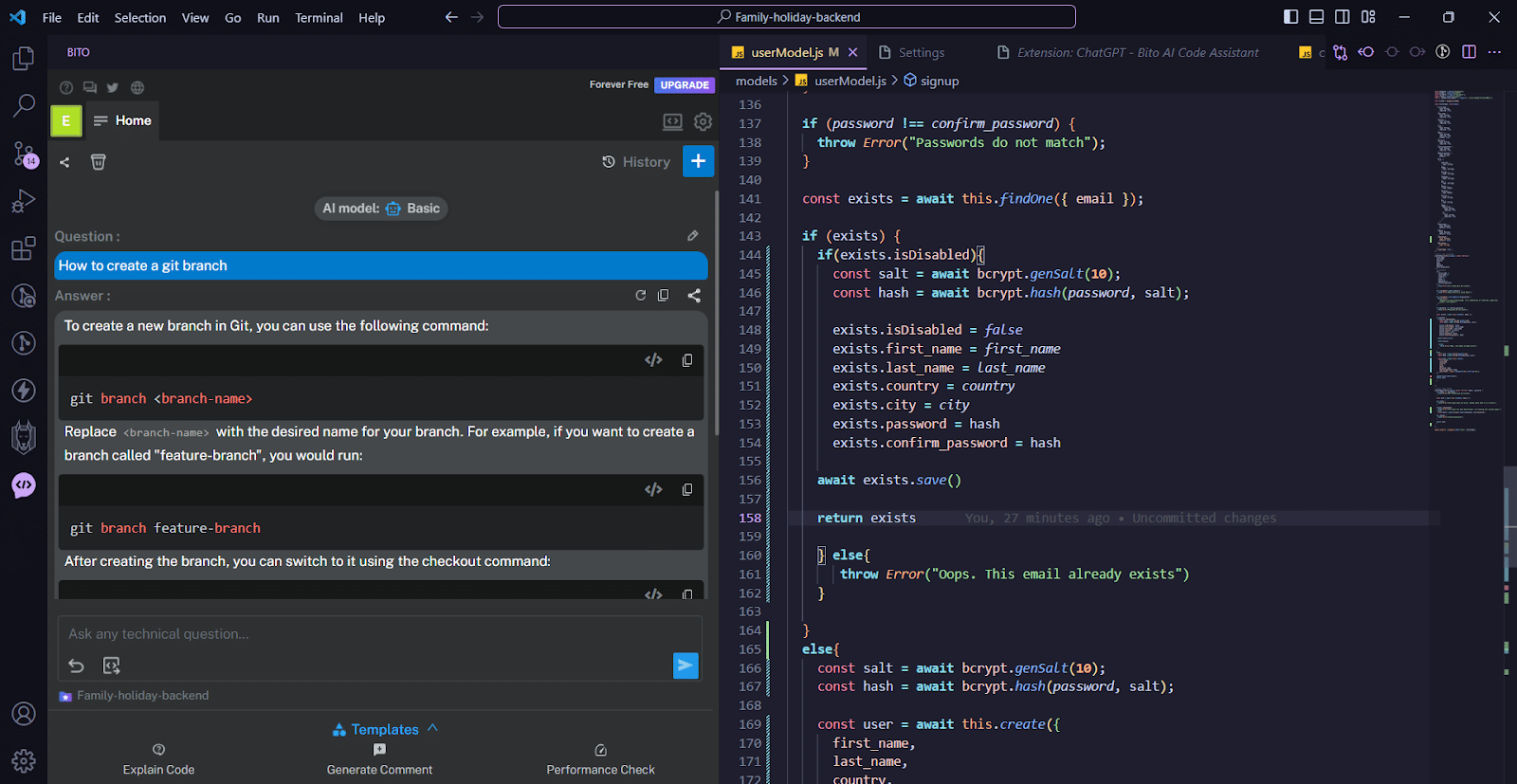Open Source Control view with badge

[x=24, y=154]
